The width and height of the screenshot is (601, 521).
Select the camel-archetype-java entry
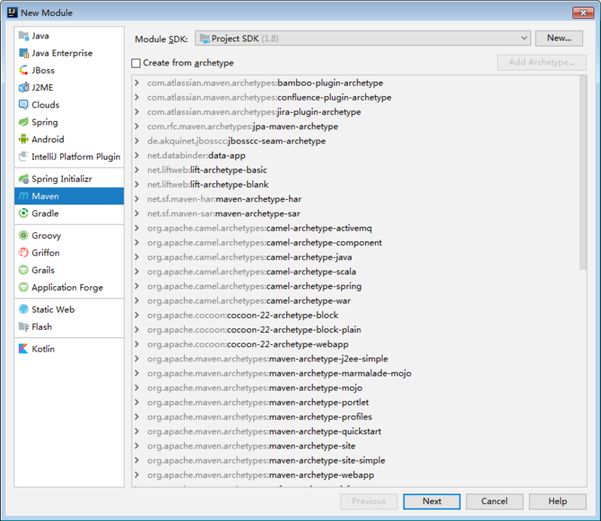tap(250, 257)
